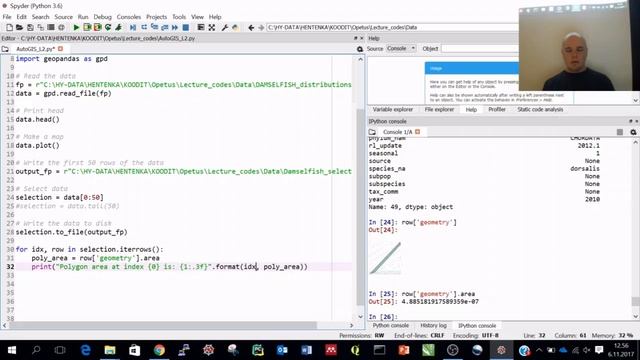Step into function debug icon

click(x=154, y=27)
